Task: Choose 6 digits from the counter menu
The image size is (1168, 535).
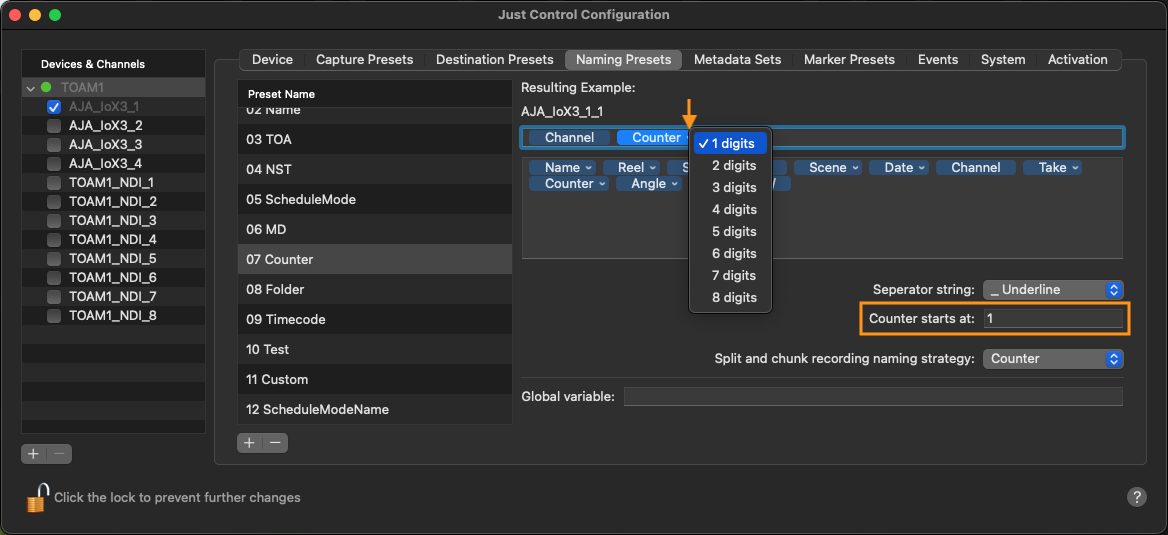Action: [x=730, y=253]
